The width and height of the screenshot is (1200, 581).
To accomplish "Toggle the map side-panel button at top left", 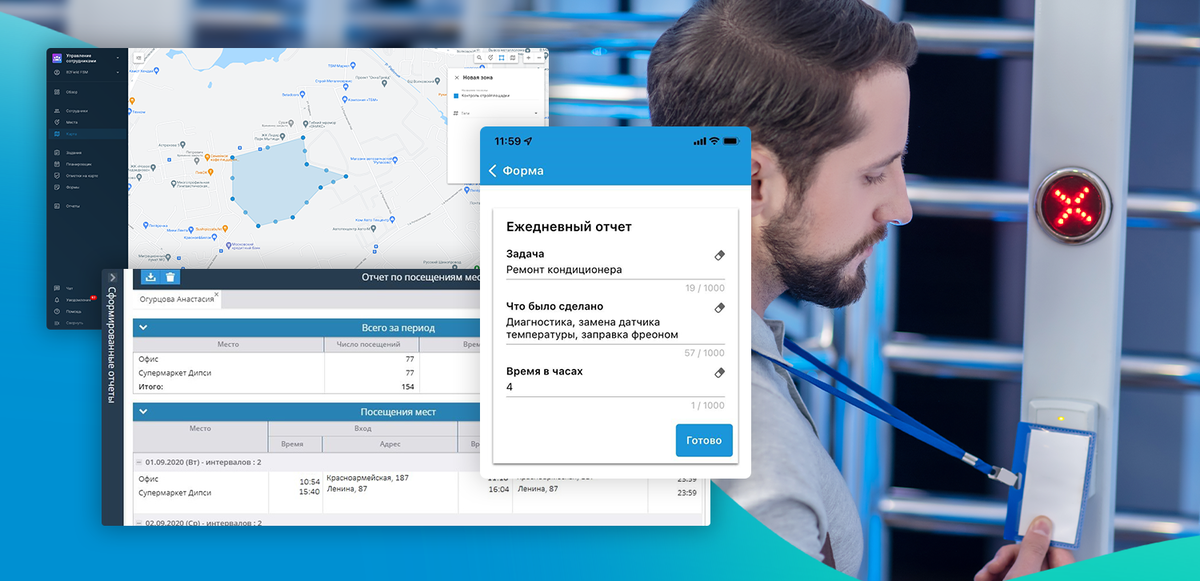I will (138, 58).
